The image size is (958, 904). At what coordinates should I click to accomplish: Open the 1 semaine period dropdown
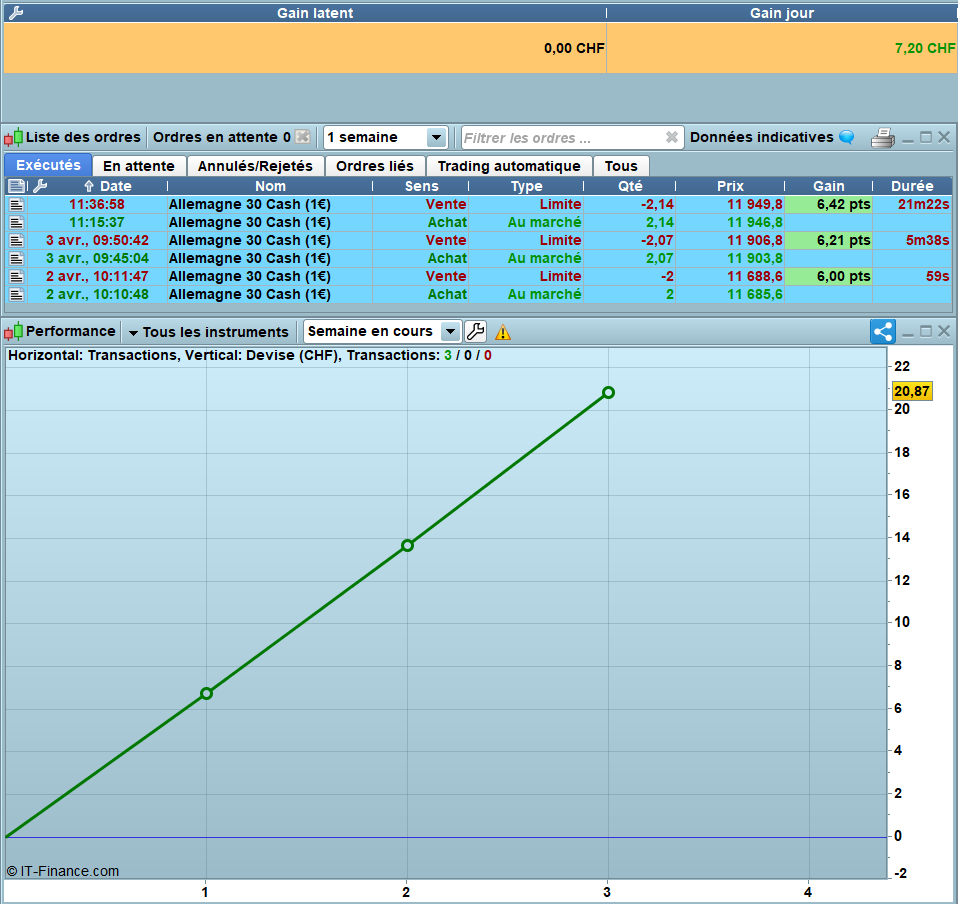point(436,138)
